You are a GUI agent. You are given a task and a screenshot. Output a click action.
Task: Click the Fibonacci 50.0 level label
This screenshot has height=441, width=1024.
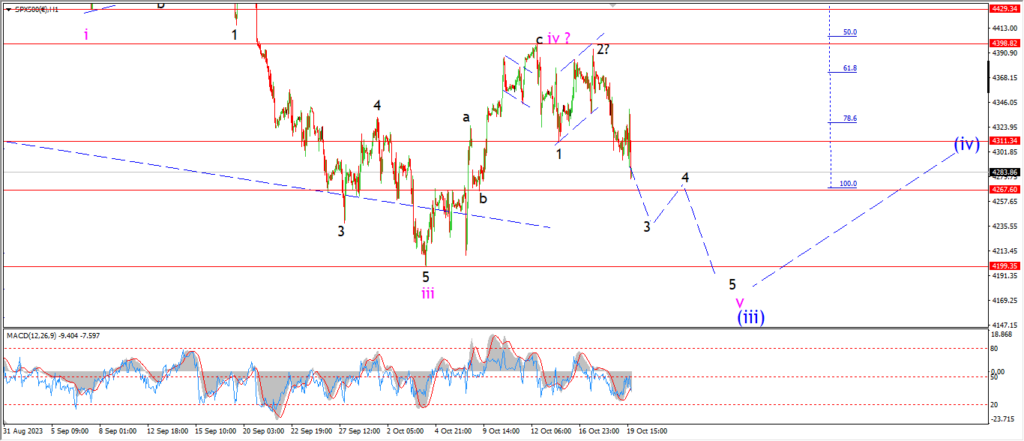849,32
